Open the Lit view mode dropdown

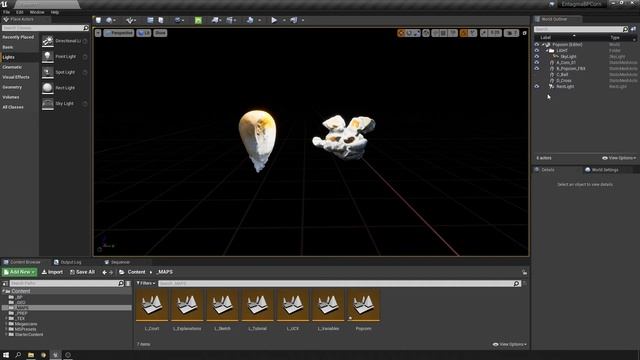click(144, 33)
